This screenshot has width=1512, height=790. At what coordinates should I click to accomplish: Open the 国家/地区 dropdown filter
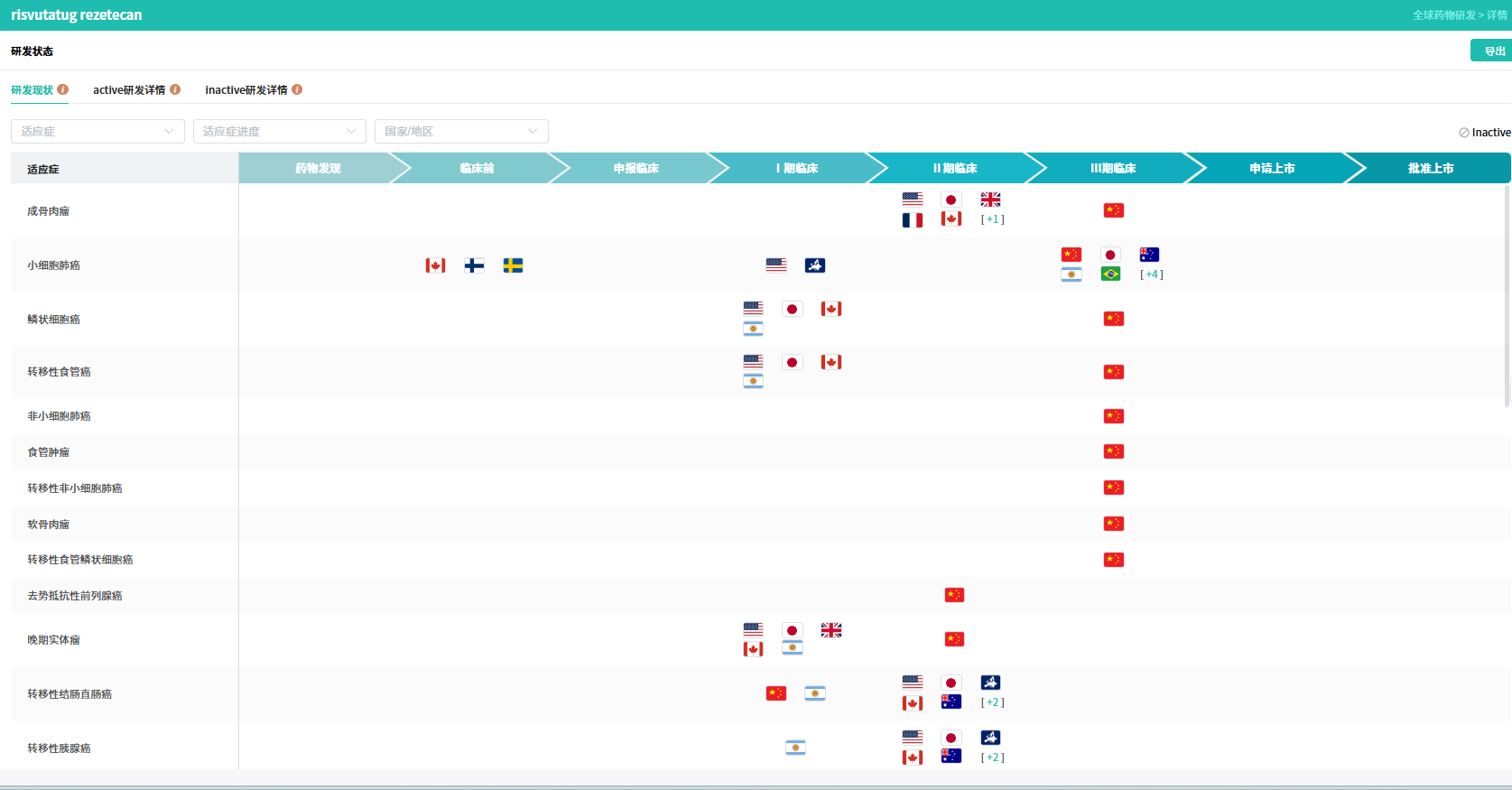461,131
